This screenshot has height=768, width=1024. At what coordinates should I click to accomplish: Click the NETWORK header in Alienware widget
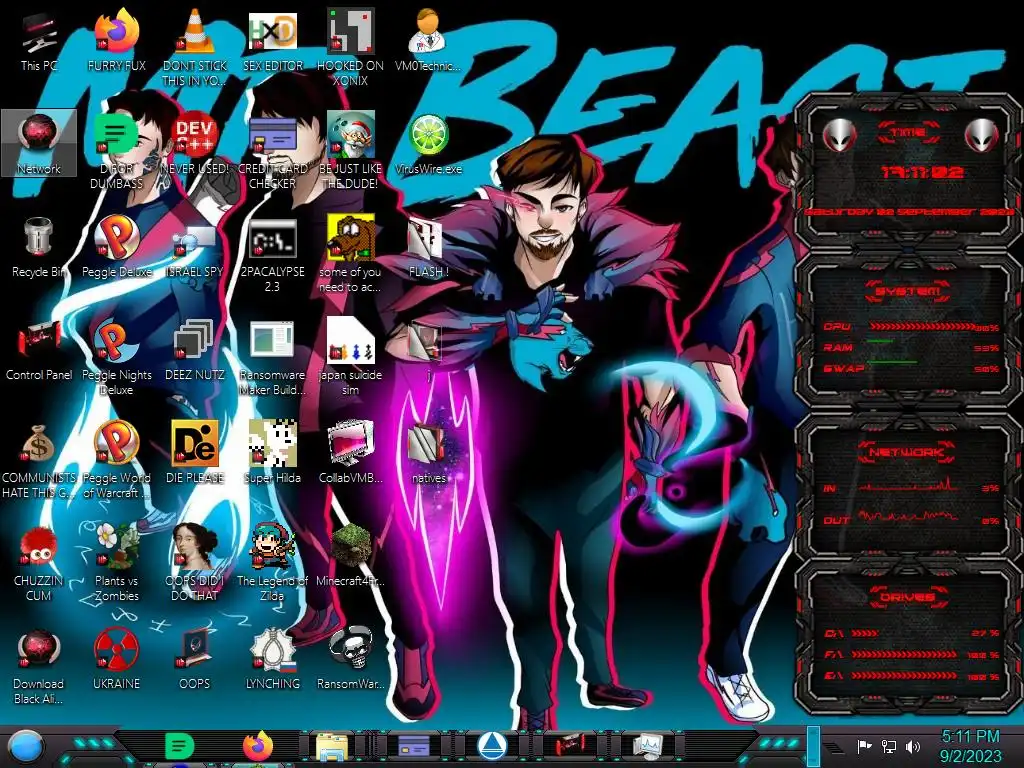coord(908,451)
